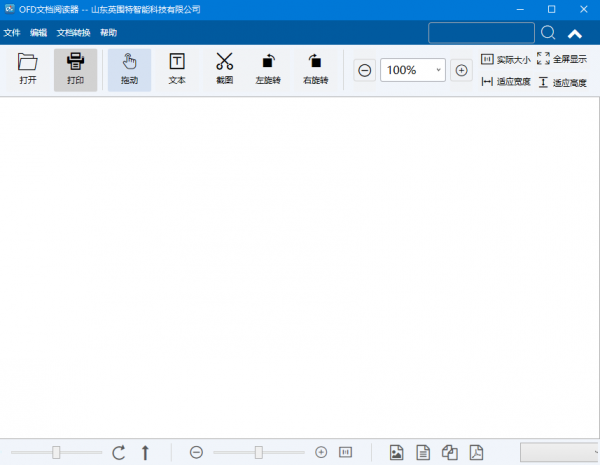Open the 文件 (File) menu
The width and height of the screenshot is (600, 465).
click(x=12, y=33)
